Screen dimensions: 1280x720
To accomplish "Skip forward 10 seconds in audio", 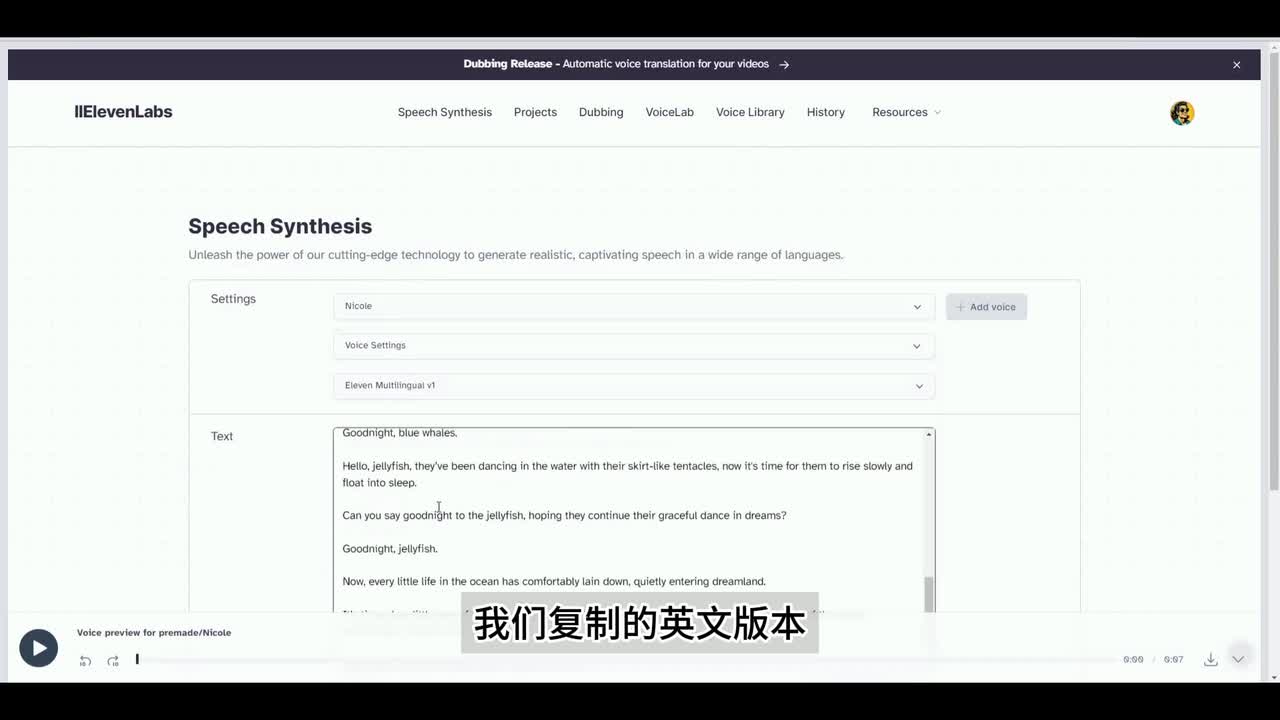I will point(113,661).
